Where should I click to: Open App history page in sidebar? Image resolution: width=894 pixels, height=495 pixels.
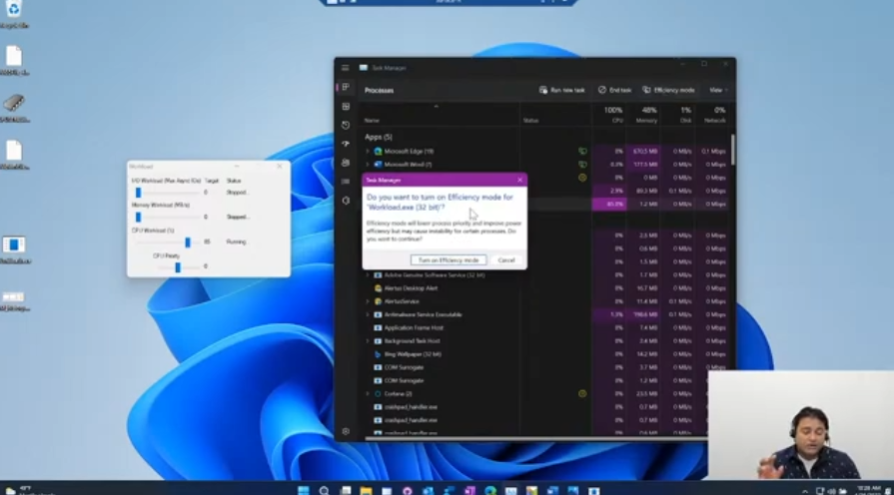346,125
